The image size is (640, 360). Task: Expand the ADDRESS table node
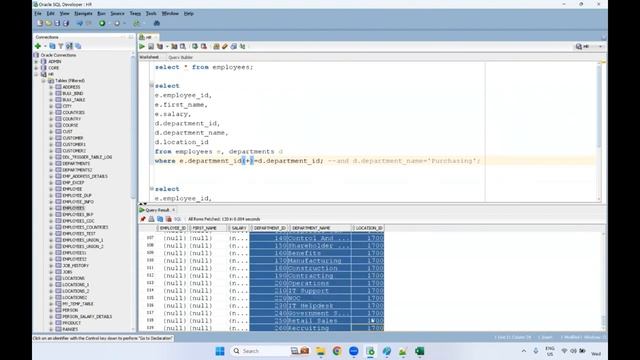coord(51,87)
